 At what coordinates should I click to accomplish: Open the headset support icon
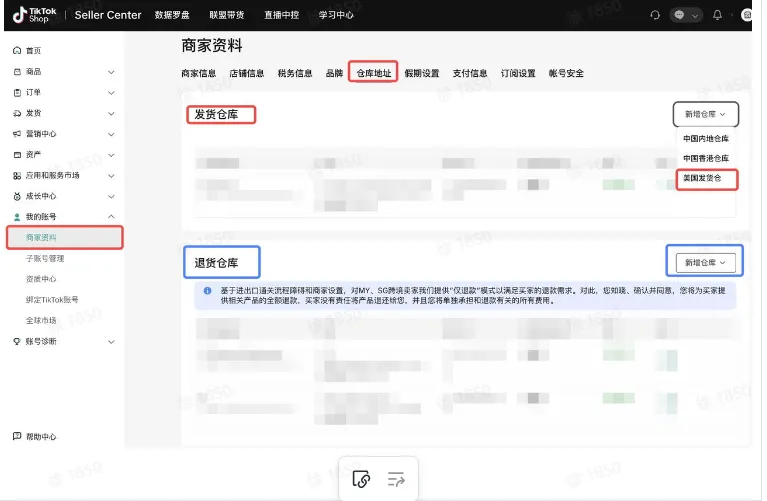tap(655, 15)
